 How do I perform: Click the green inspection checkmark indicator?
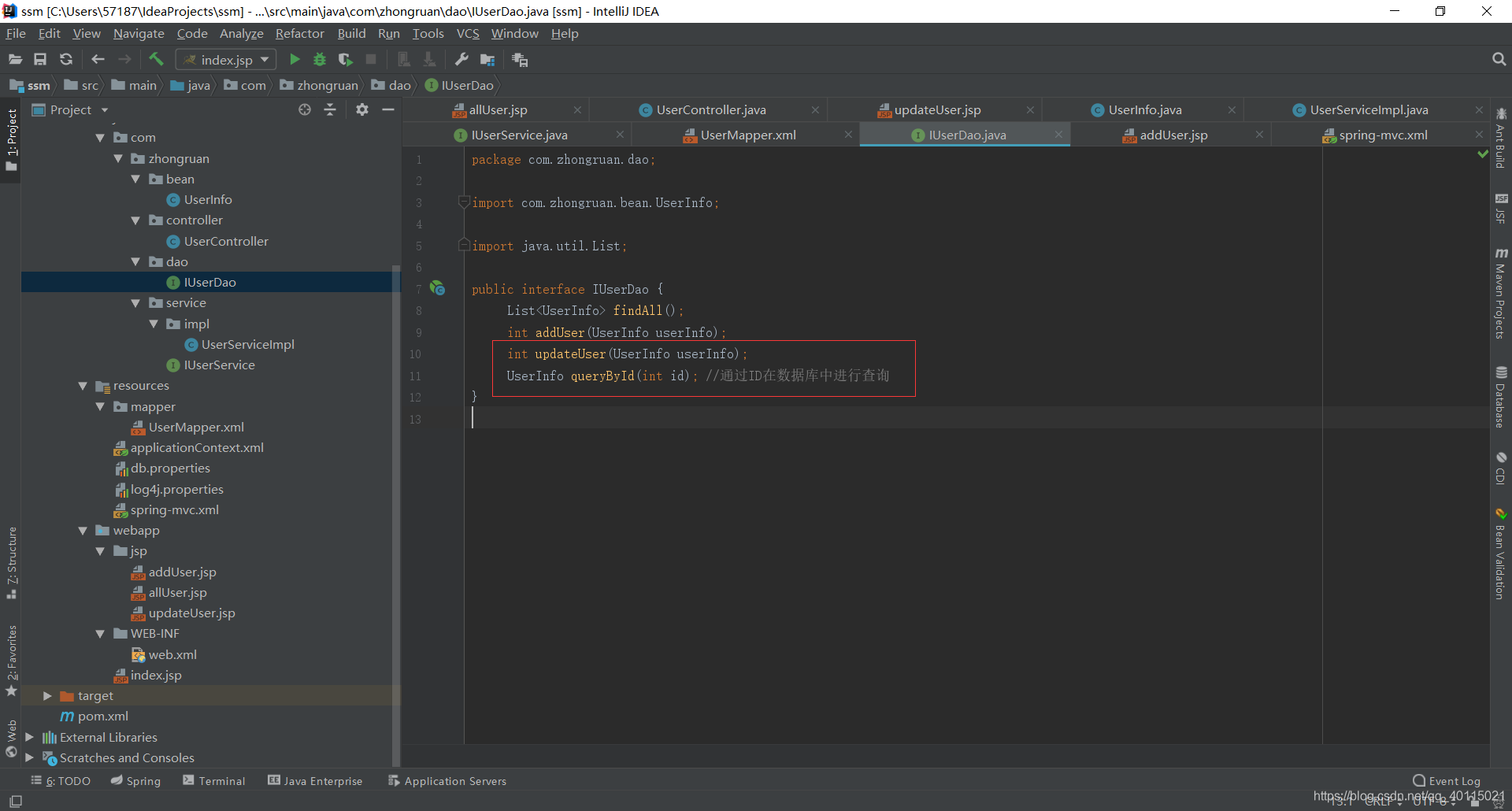click(x=1483, y=154)
